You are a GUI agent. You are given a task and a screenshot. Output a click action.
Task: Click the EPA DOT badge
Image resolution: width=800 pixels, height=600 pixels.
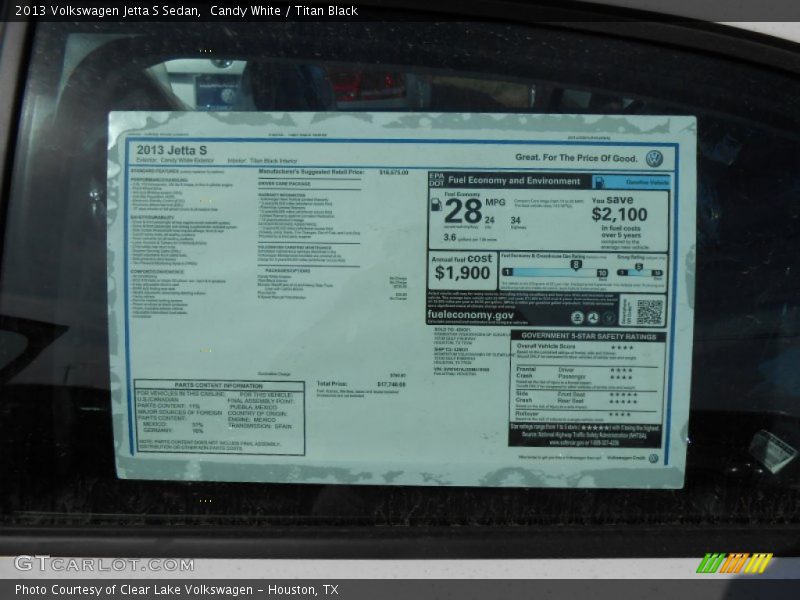(x=436, y=180)
